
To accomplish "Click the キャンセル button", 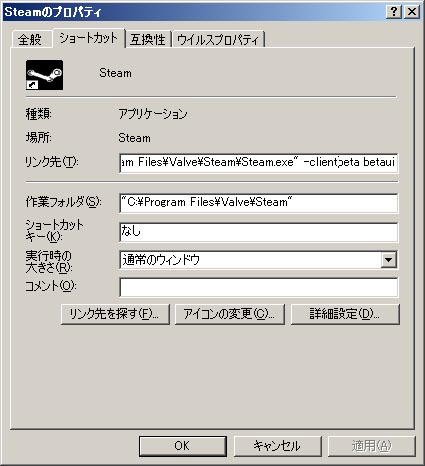I will pyautogui.click(x=277, y=446).
